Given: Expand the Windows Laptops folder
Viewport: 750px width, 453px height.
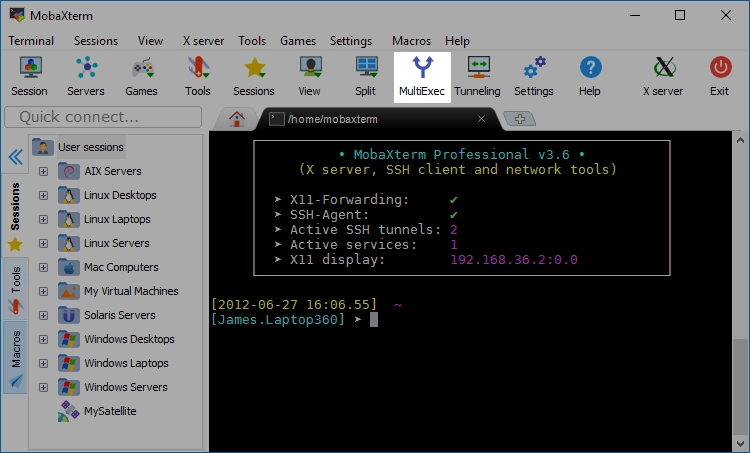Looking at the screenshot, I should (x=44, y=363).
